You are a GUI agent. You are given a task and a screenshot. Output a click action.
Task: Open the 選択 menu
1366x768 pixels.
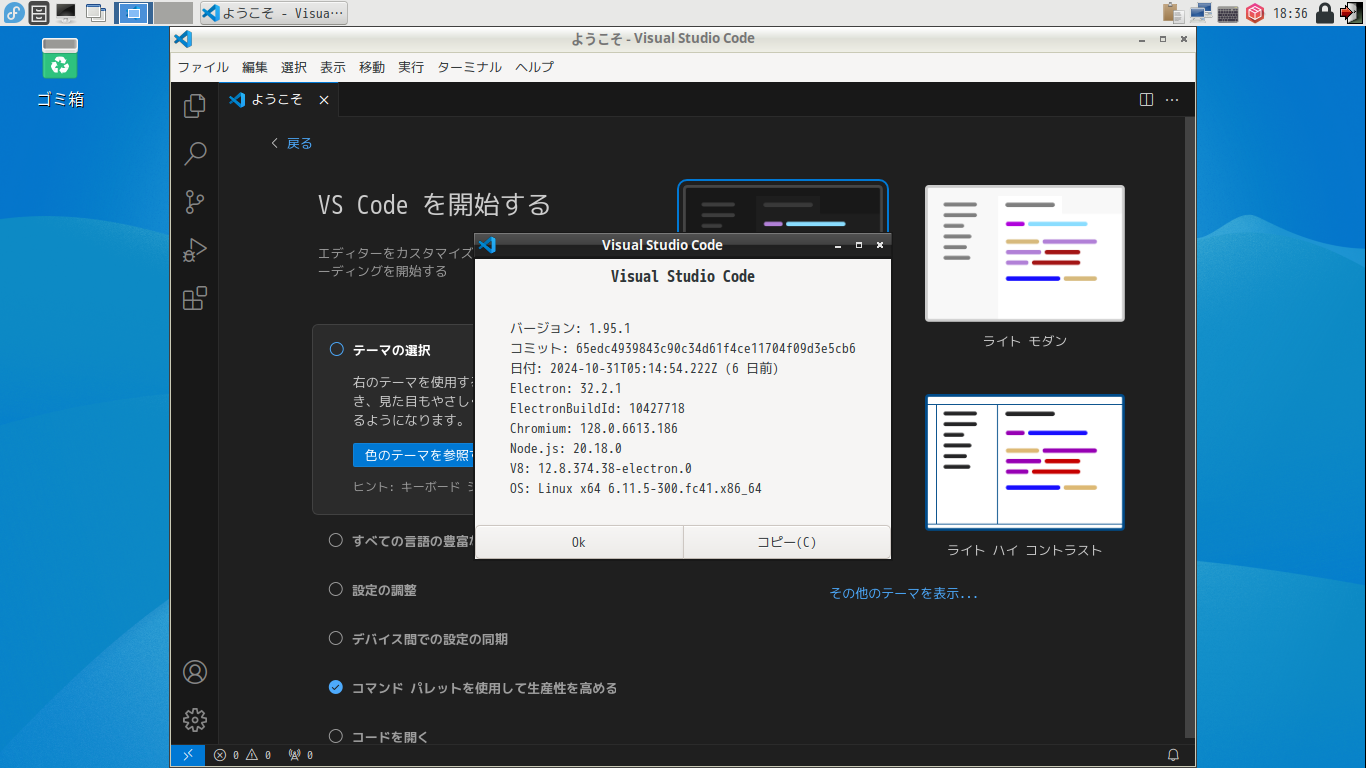click(294, 67)
